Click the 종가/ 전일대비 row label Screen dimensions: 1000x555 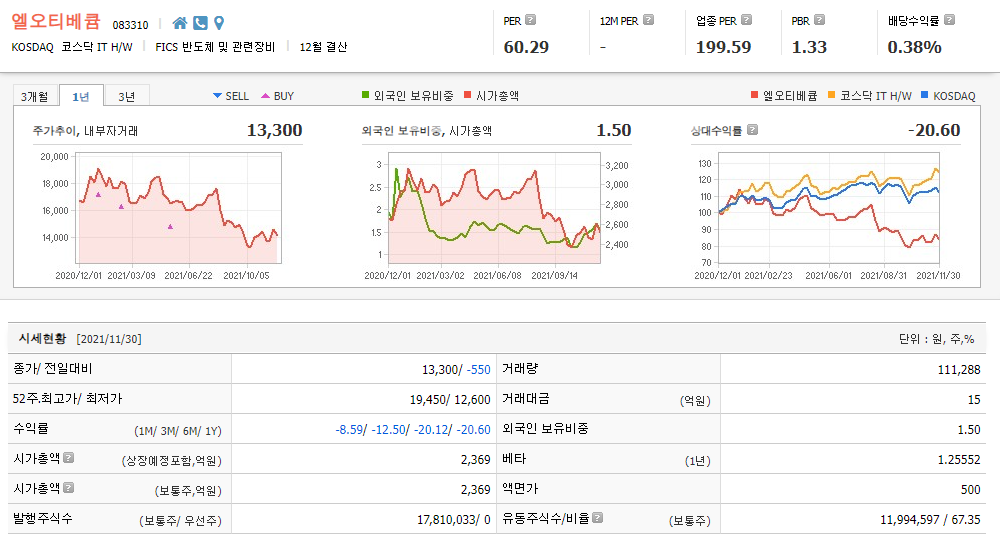pos(53,369)
